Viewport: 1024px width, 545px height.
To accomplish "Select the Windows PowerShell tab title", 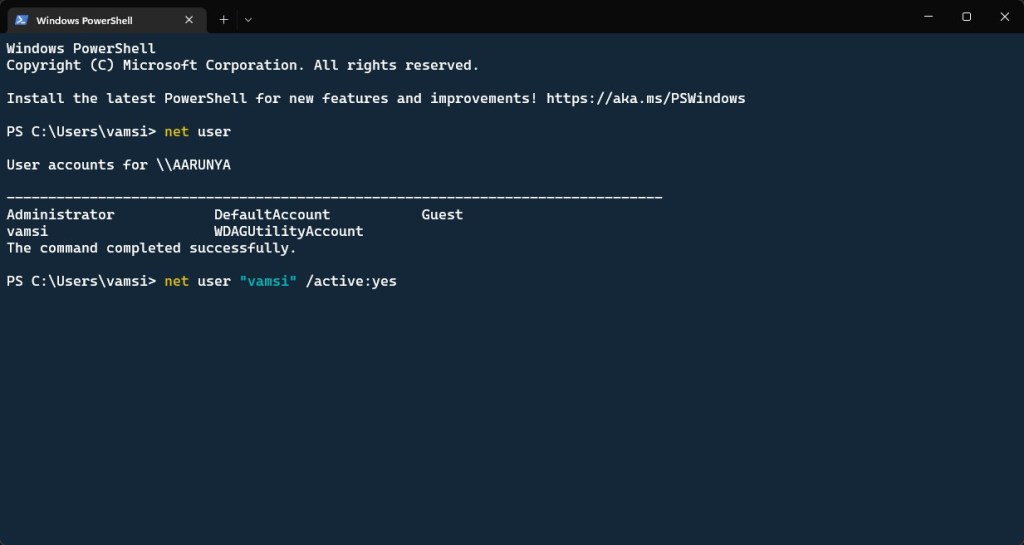I will tap(84, 19).
